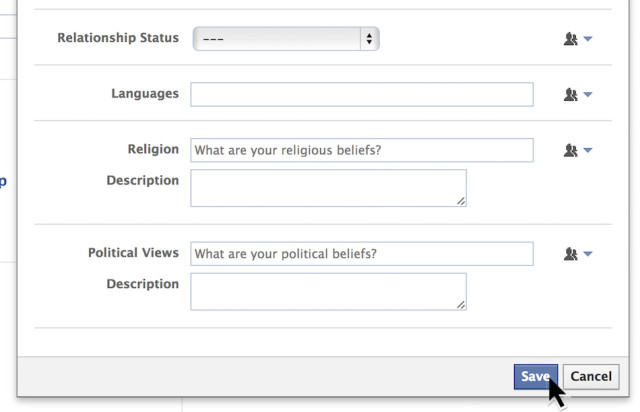Image resolution: width=640 pixels, height=412 pixels.
Task: Open the Relationship Status select box
Action: coord(286,39)
